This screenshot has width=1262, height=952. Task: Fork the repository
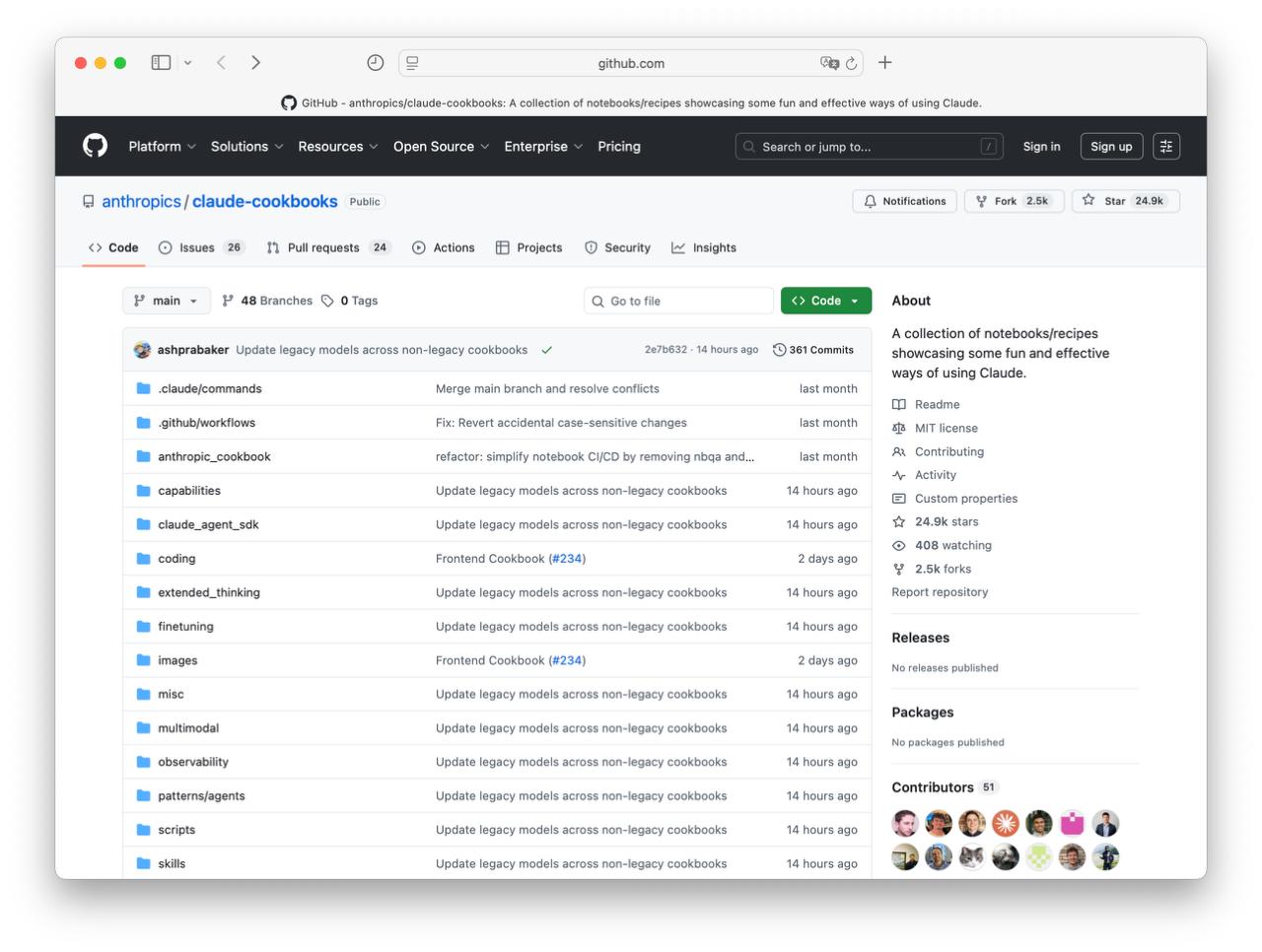1014,201
